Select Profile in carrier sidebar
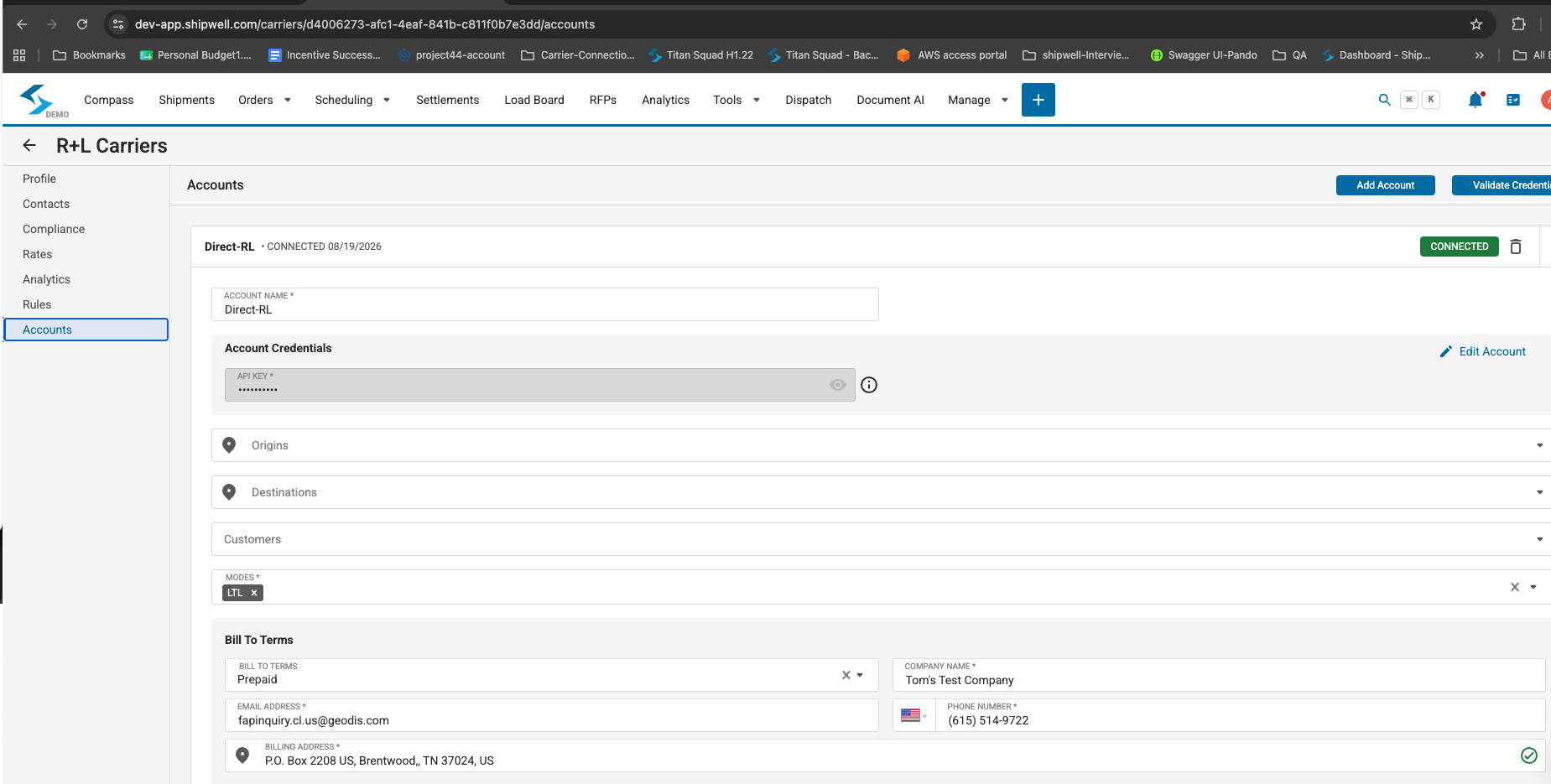The width and height of the screenshot is (1551, 784). [39, 179]
